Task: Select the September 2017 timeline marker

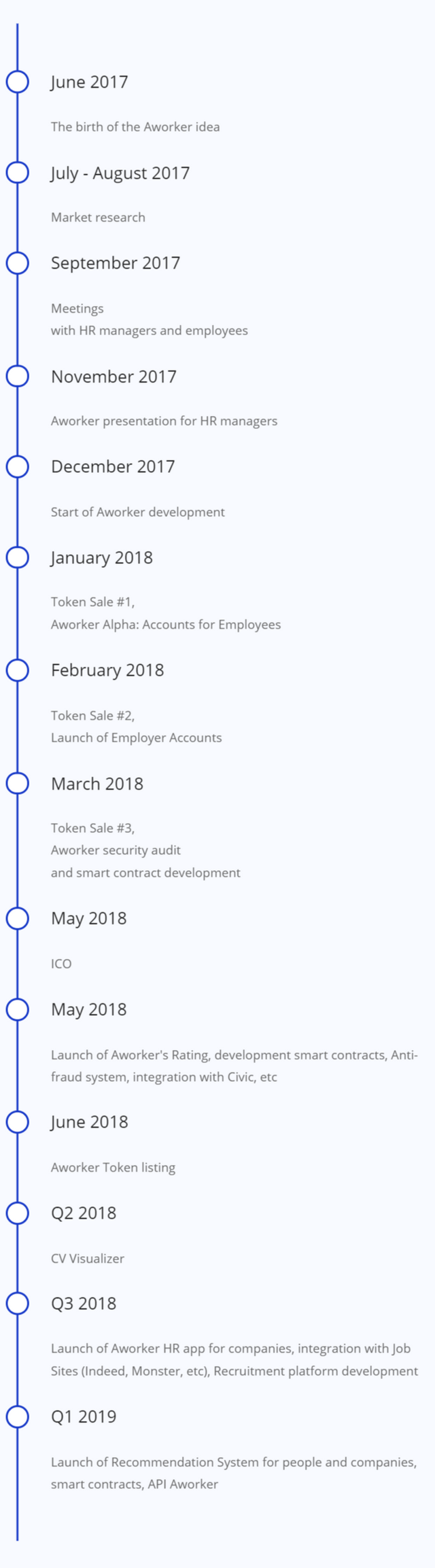Action: coord(18,263)
